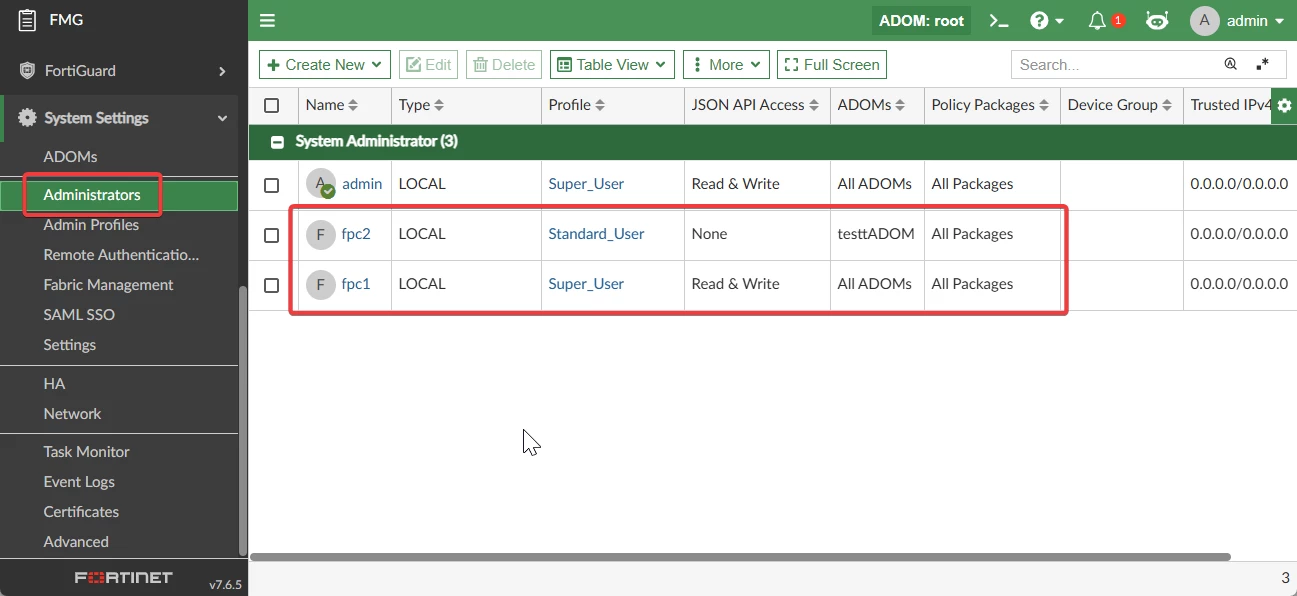Click the horizontal table scrollbar
The width and height of the screenshot is (1297, 596).
740,557
